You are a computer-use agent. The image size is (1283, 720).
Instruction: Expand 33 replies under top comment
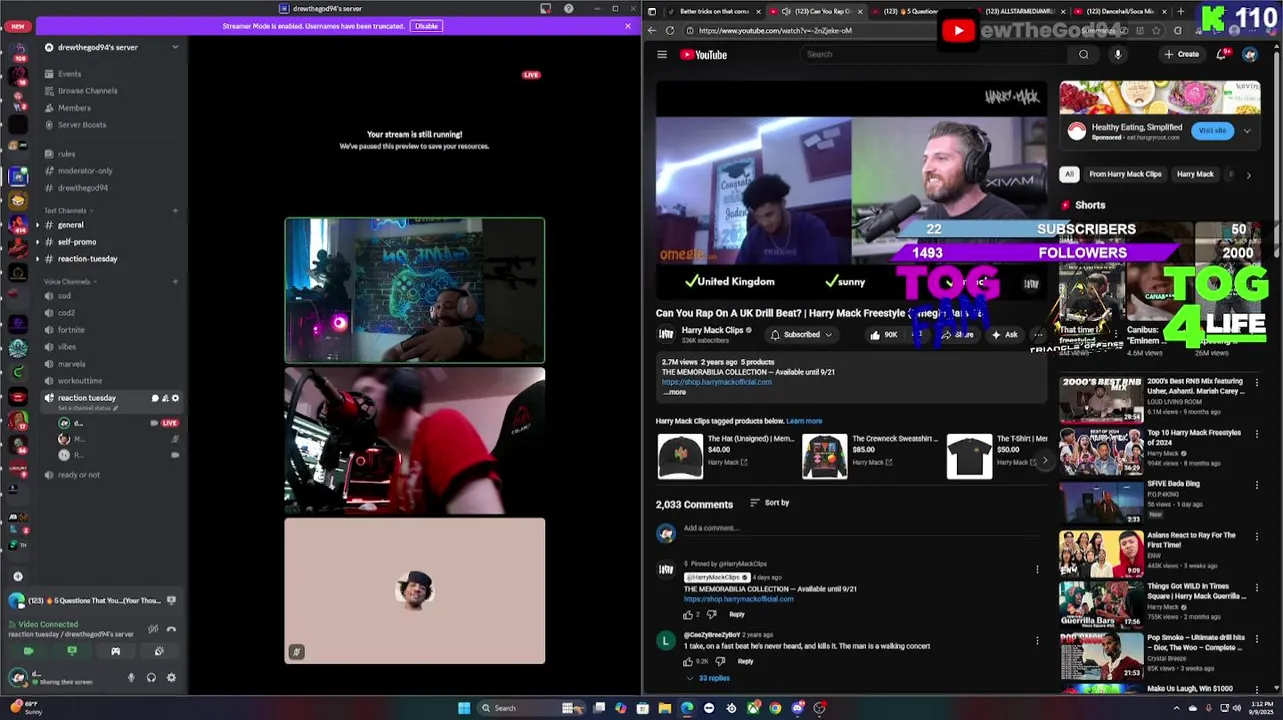708,678
